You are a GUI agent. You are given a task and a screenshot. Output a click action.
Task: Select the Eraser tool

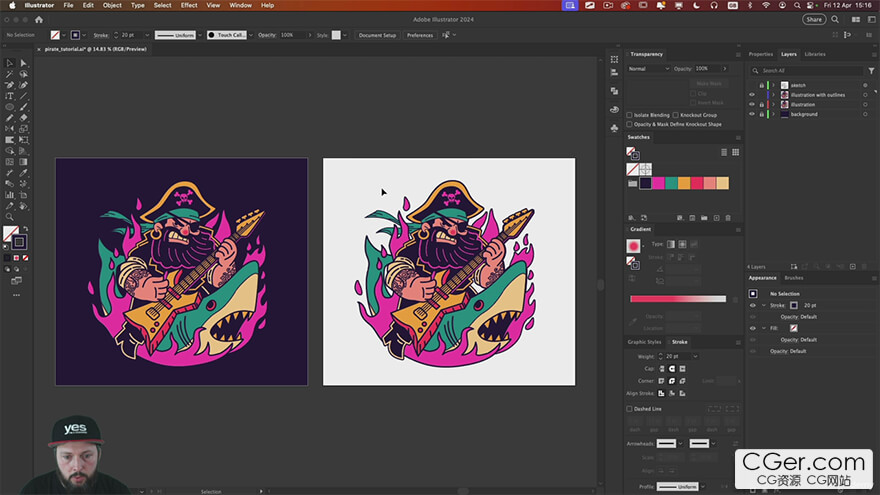click(24, 118)
